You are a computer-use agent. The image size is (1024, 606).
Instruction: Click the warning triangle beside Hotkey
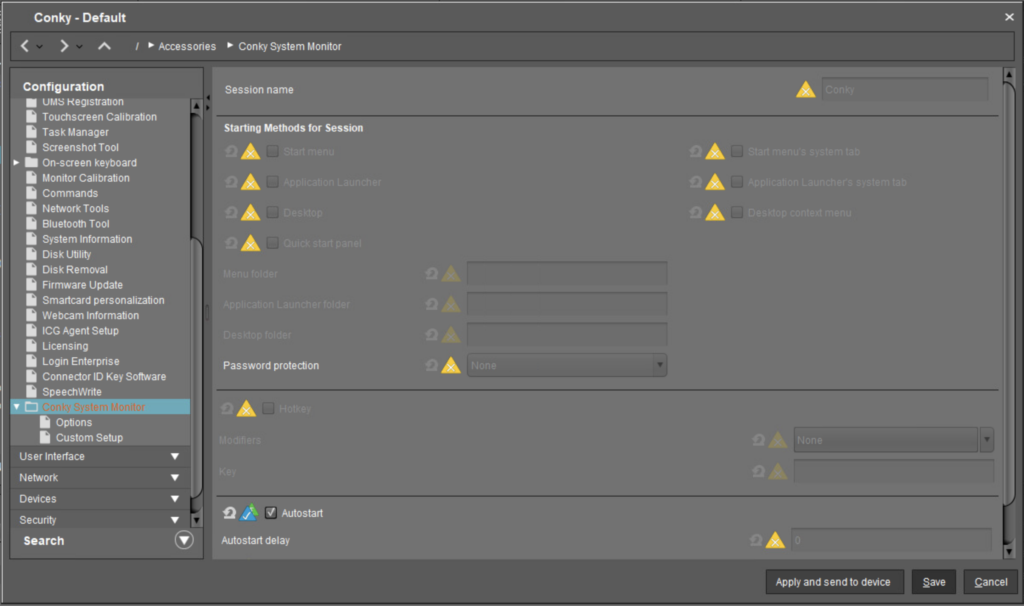[x=246, y=409]
